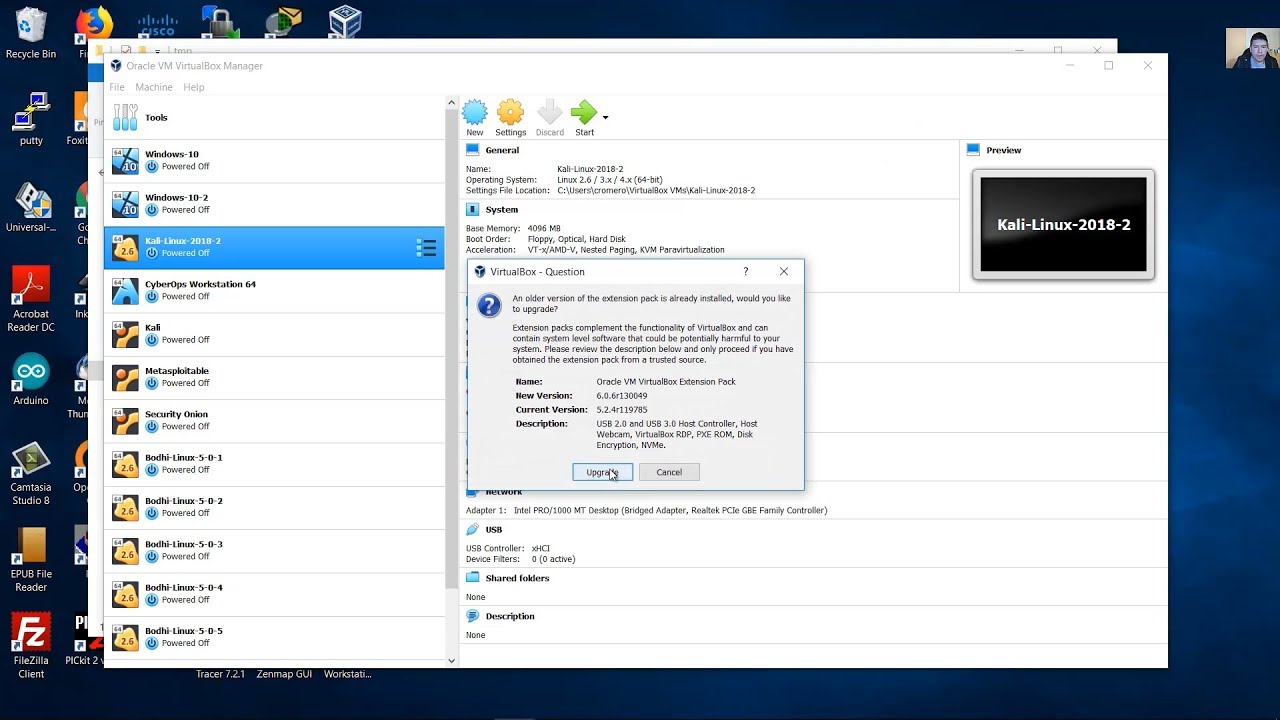
Task: Open EPUB File Reader desktop icon
Action: coord(31,560)
